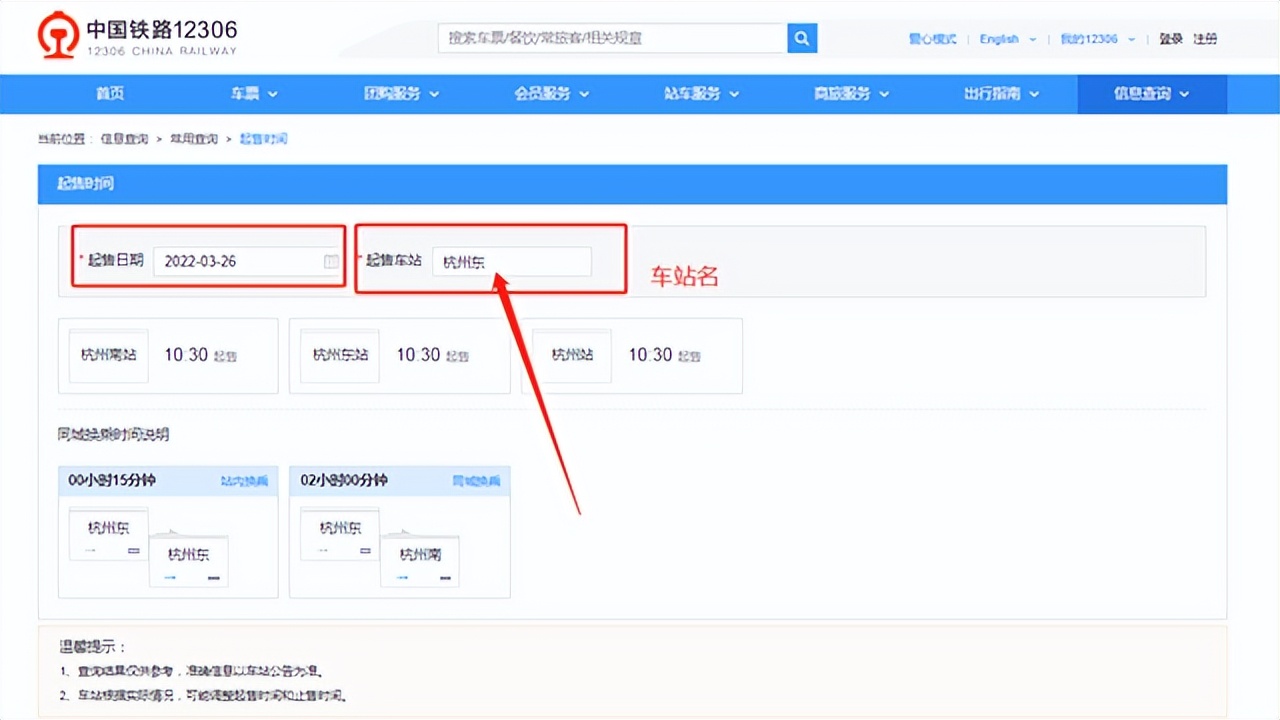Open the 信息查询 dropdown menu
1280x720 pixels.
click(x=1151, y=93)
